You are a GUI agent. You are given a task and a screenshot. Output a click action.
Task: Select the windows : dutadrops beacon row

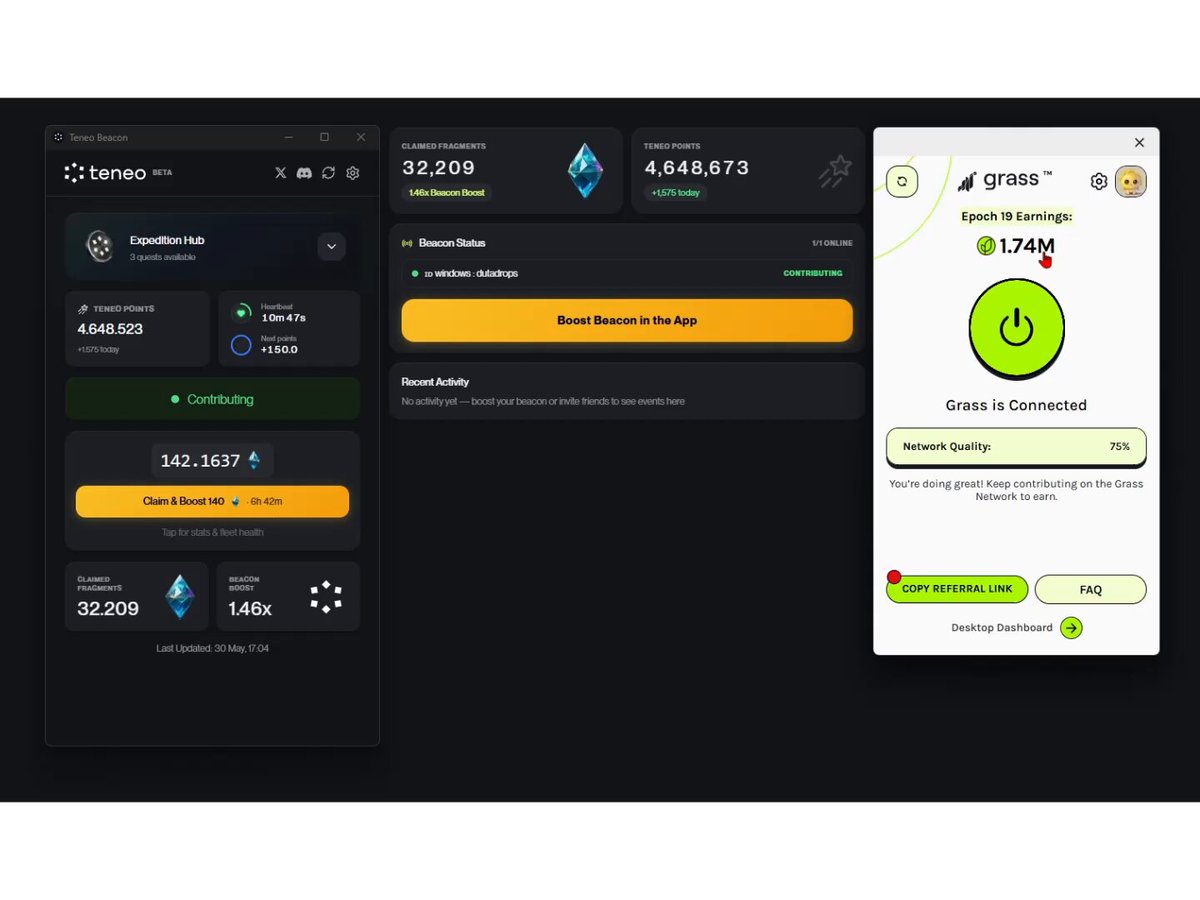[x=627, y=273]
